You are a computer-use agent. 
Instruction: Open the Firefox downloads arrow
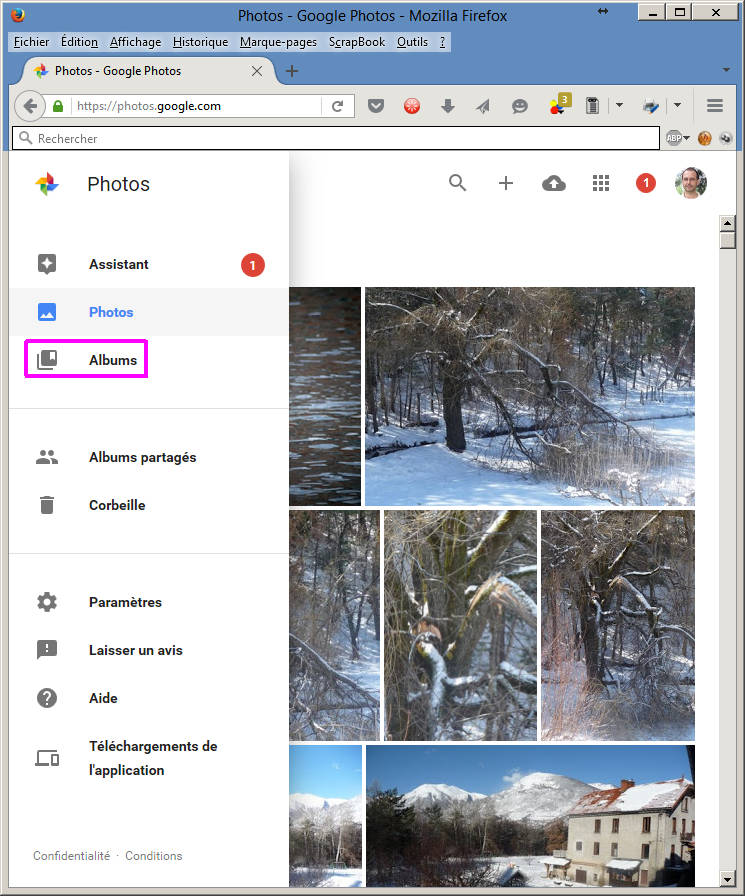pos(448,106)
